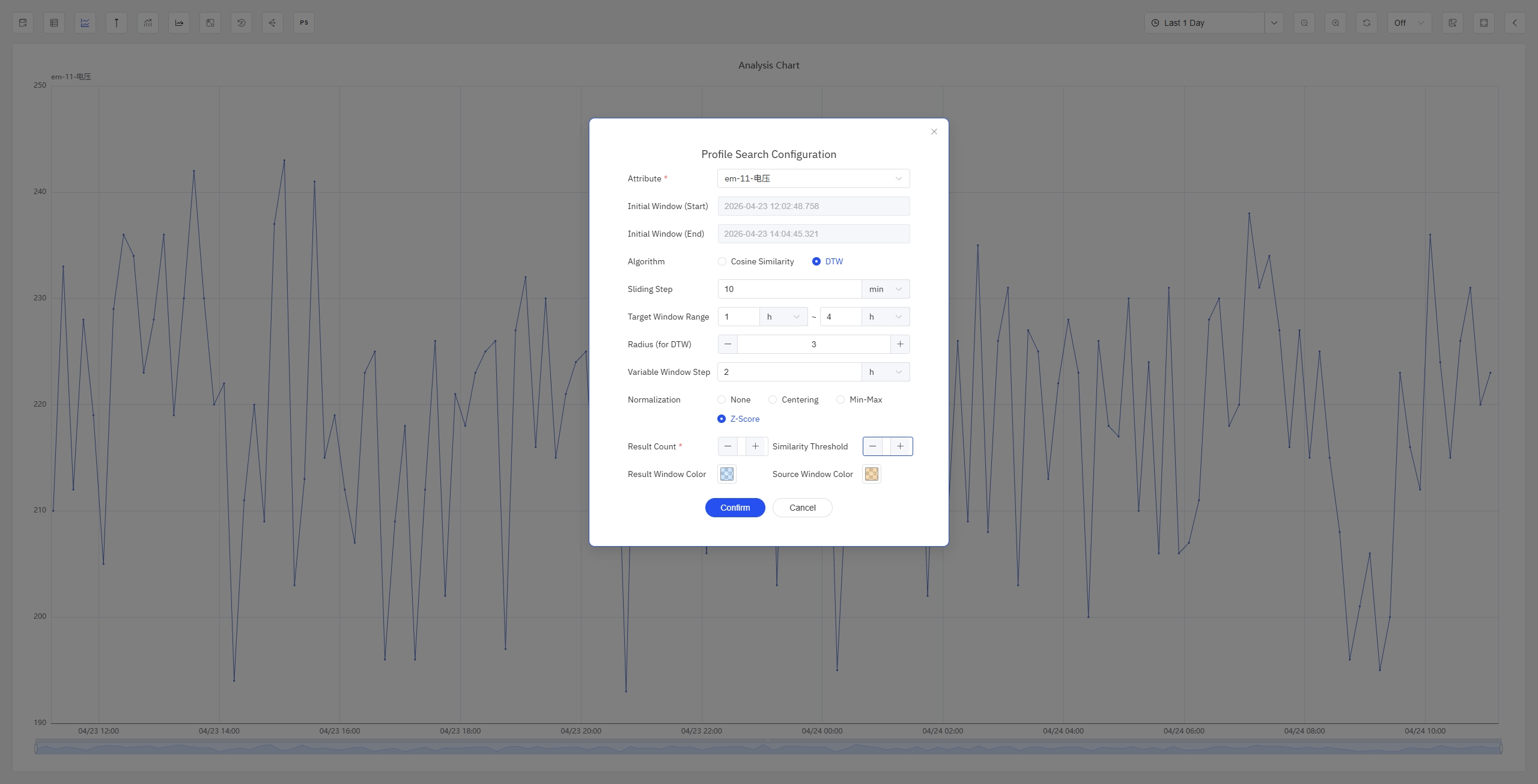This screenshot has height=784, width=1538.
Task: Cancel the configuration dialog
Action: pyautogui.click(x=801, y=508)
